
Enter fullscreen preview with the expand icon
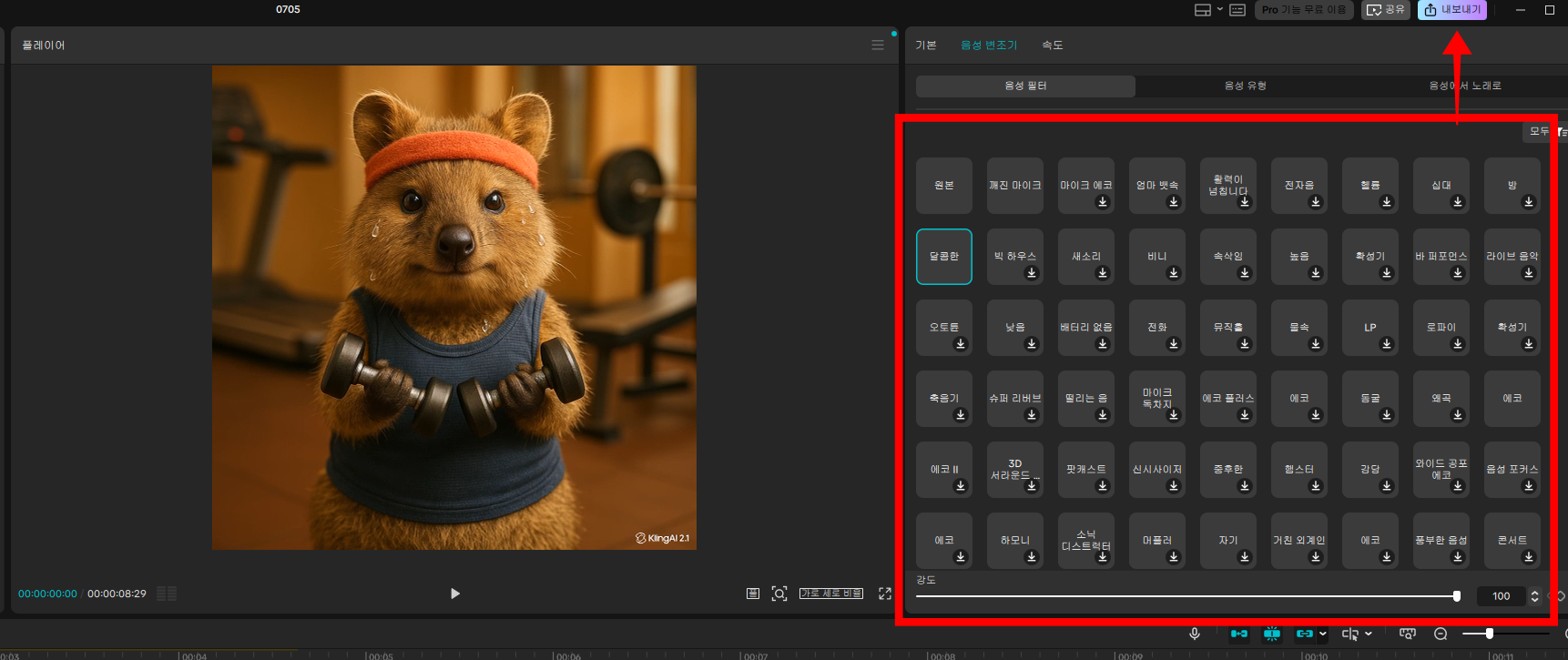[x=884, y=594]
